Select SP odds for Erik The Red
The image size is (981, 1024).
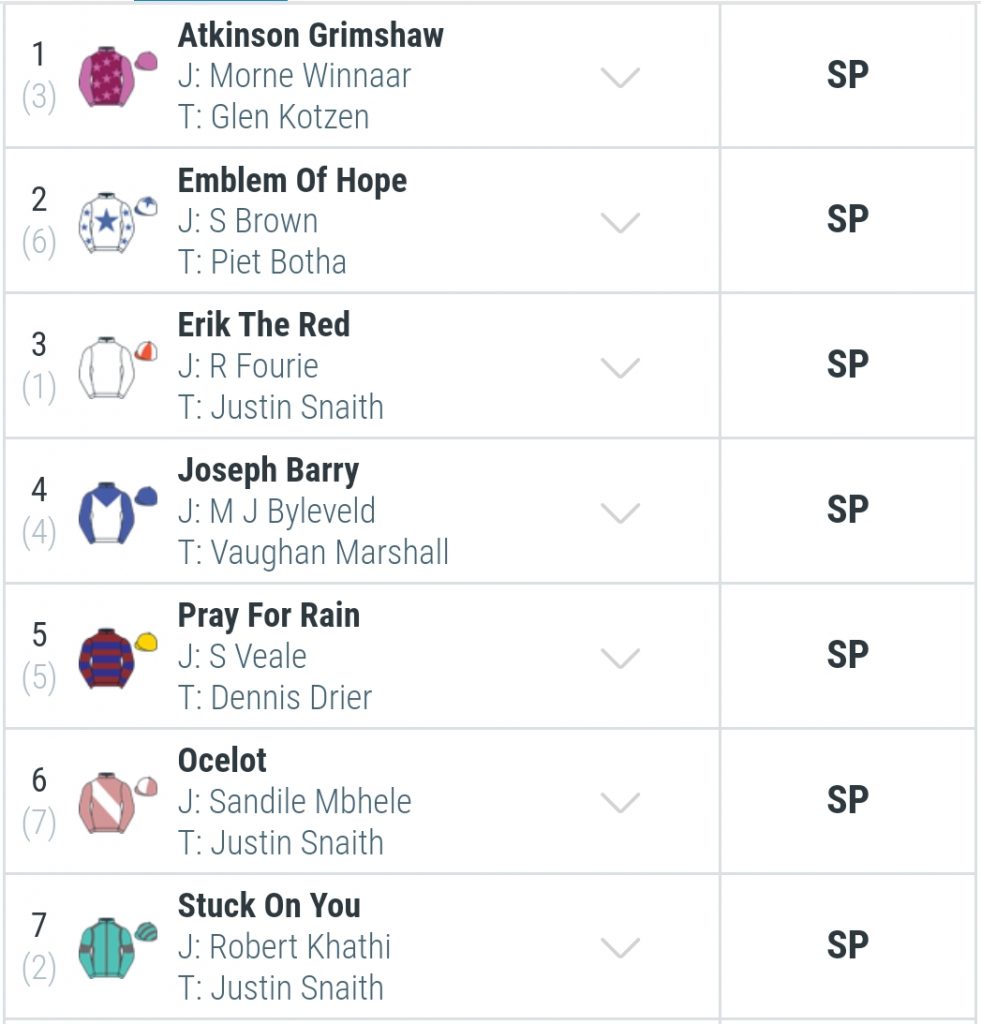coord(848,365)
